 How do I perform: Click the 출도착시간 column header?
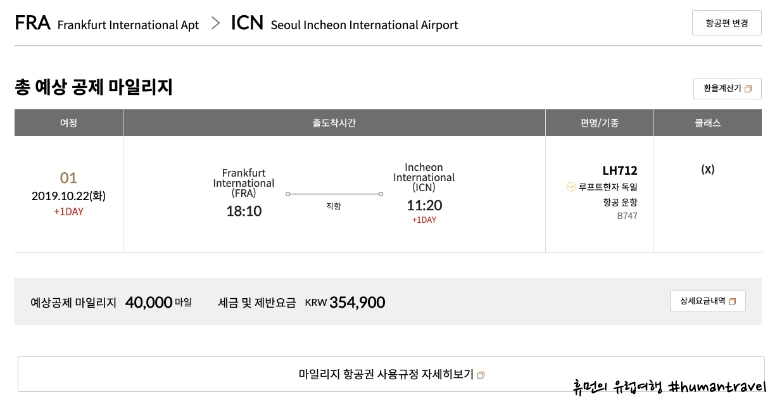(x=334, y=123)
